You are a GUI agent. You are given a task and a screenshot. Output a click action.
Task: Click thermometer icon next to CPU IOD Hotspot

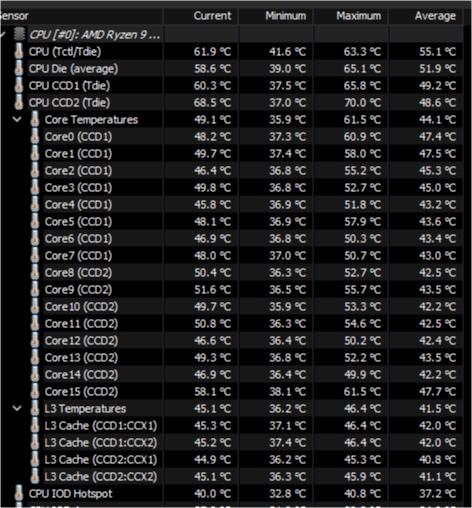pos(19,494)
